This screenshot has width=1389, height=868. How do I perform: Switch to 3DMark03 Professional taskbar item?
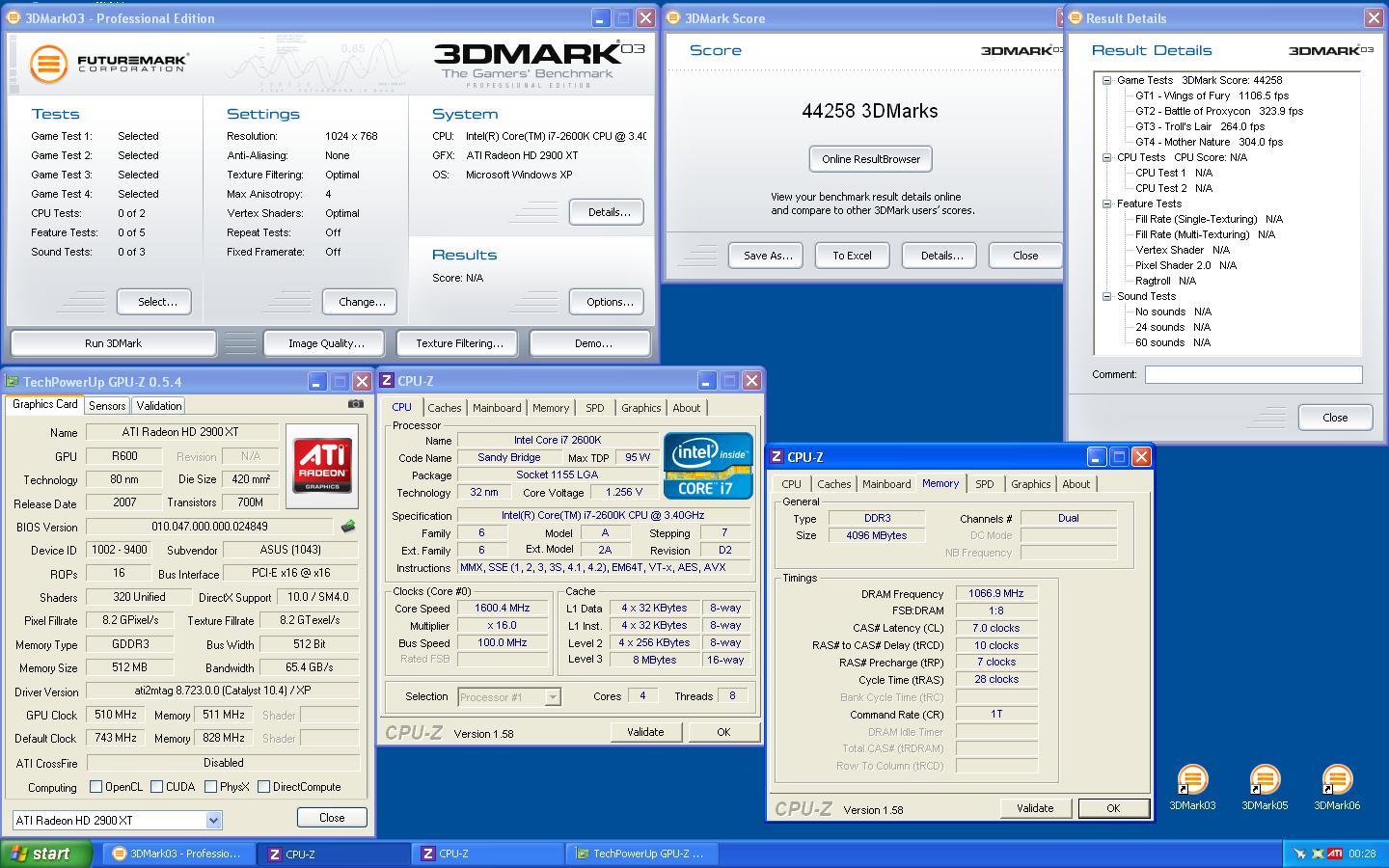180,854
